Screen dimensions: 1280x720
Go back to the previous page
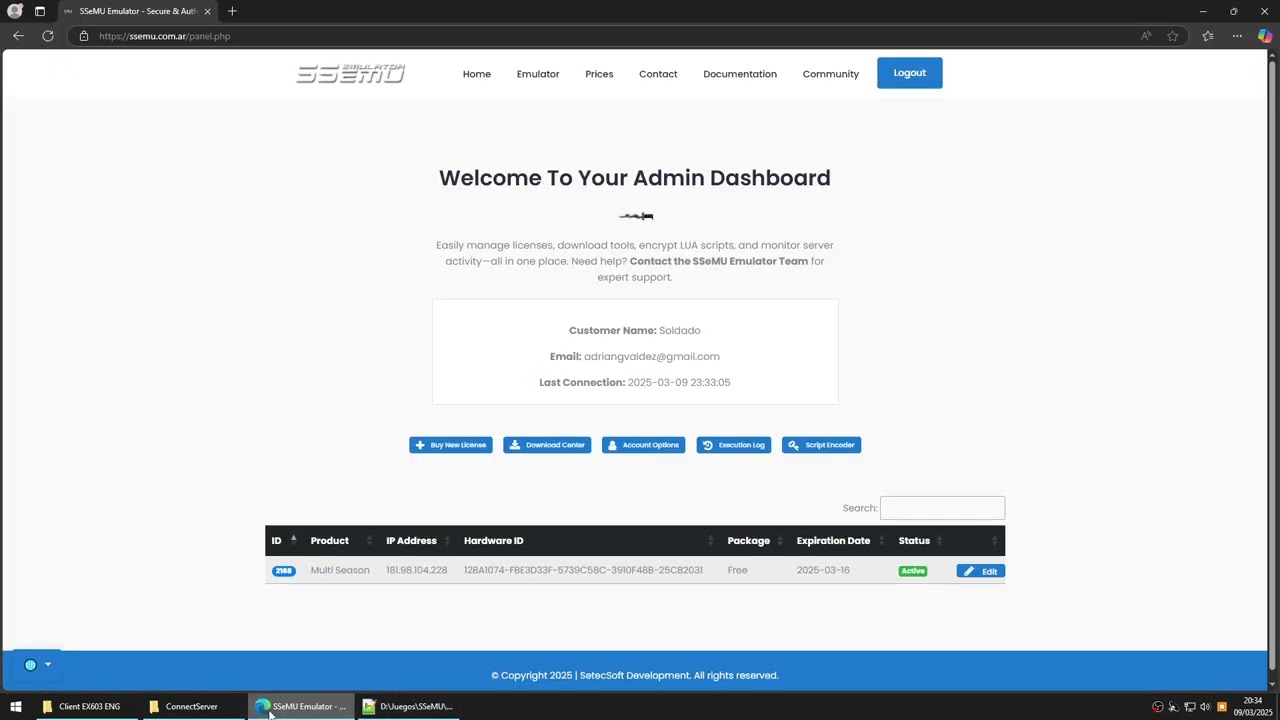pos(18,36)
